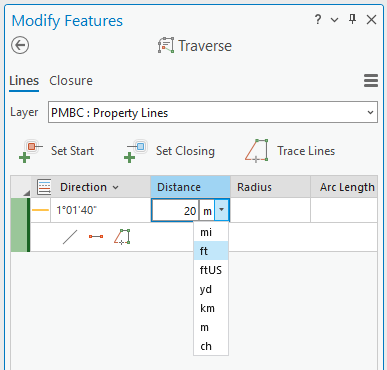
Task: Open the help question mark
Action: (x=318, y=19)
